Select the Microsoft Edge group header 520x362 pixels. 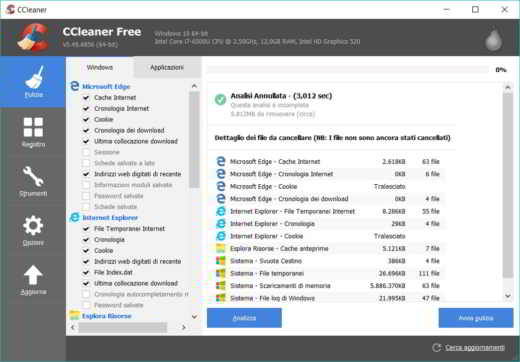(106, 87)
